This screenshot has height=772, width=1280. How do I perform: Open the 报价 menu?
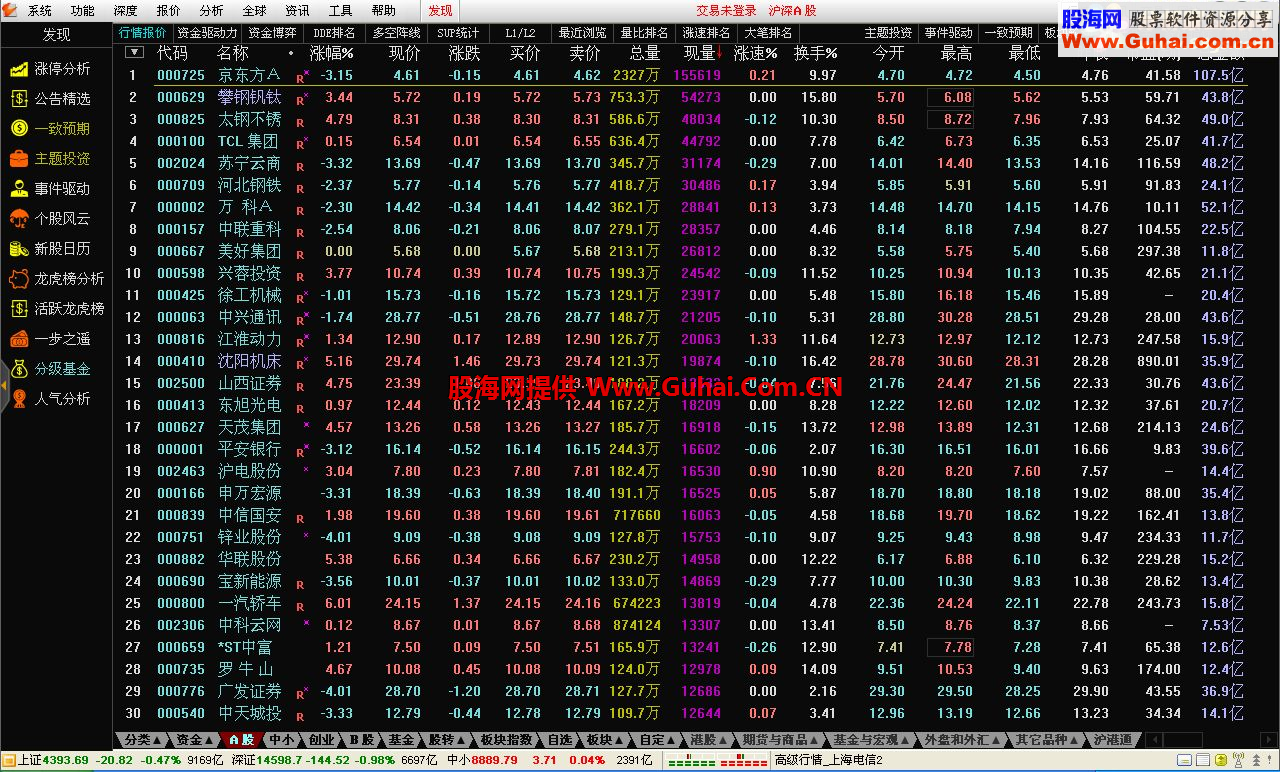click(169, 11)
